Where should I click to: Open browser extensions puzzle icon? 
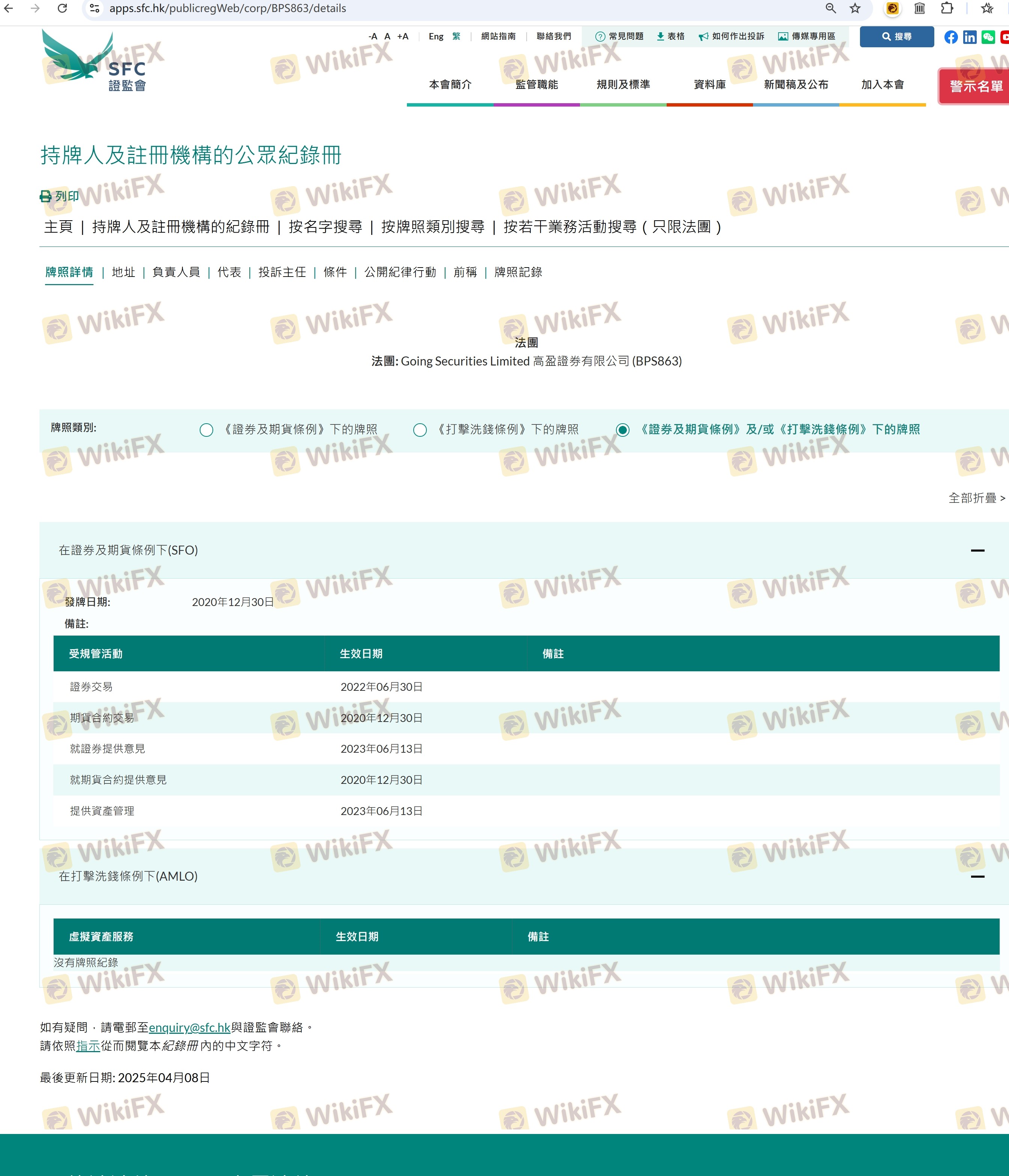click(947, 9)
